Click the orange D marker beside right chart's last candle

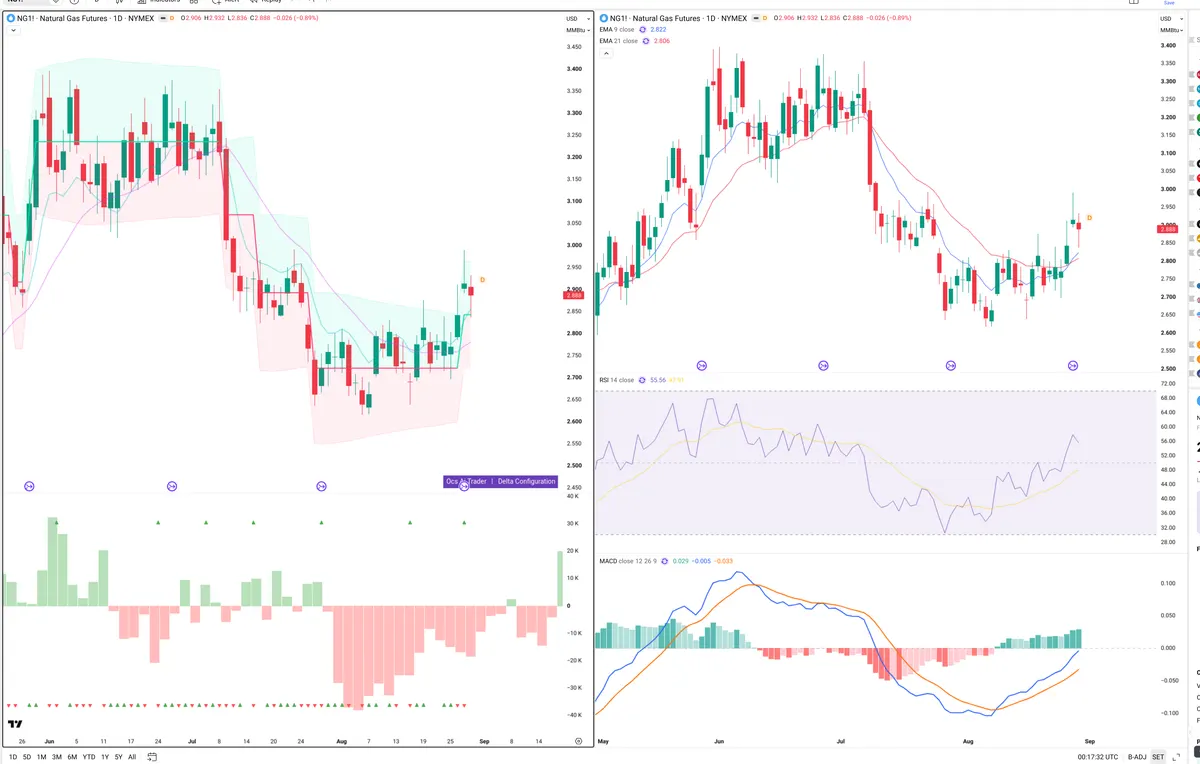coord(1089,217)
